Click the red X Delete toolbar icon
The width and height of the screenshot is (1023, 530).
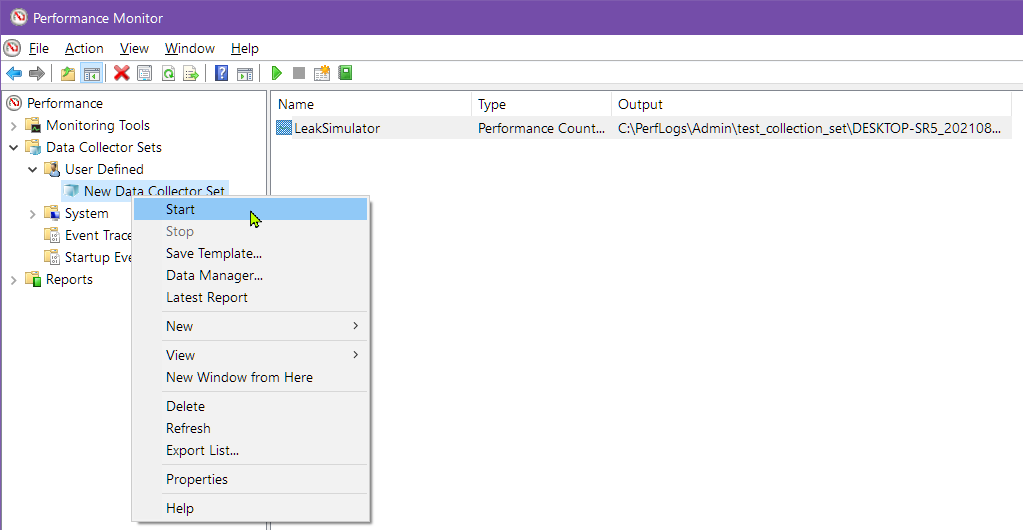(x=122, y=73)
